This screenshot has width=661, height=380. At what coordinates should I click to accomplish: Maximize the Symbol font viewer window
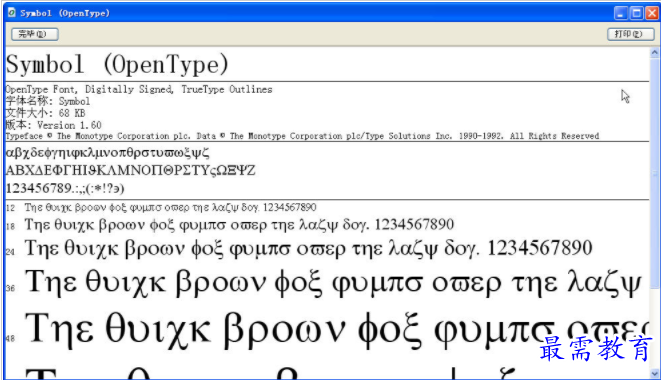pyautogui.click(x=637, y=13)
